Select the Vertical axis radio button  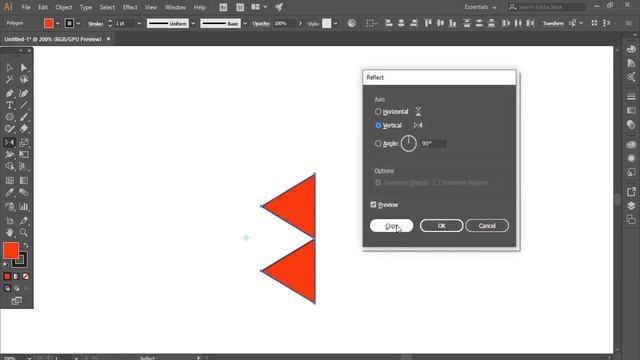378,125
